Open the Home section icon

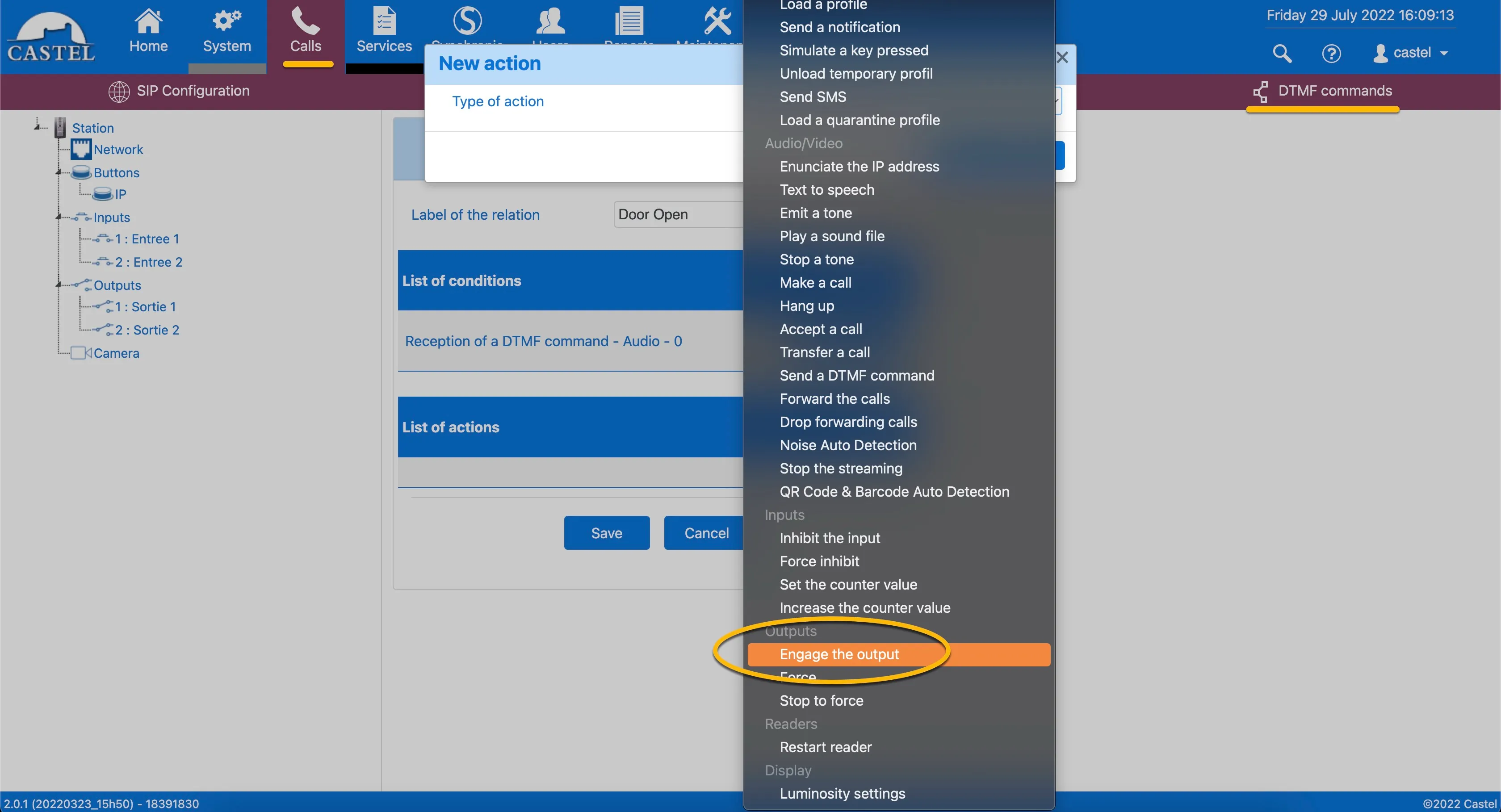[148, 21]
